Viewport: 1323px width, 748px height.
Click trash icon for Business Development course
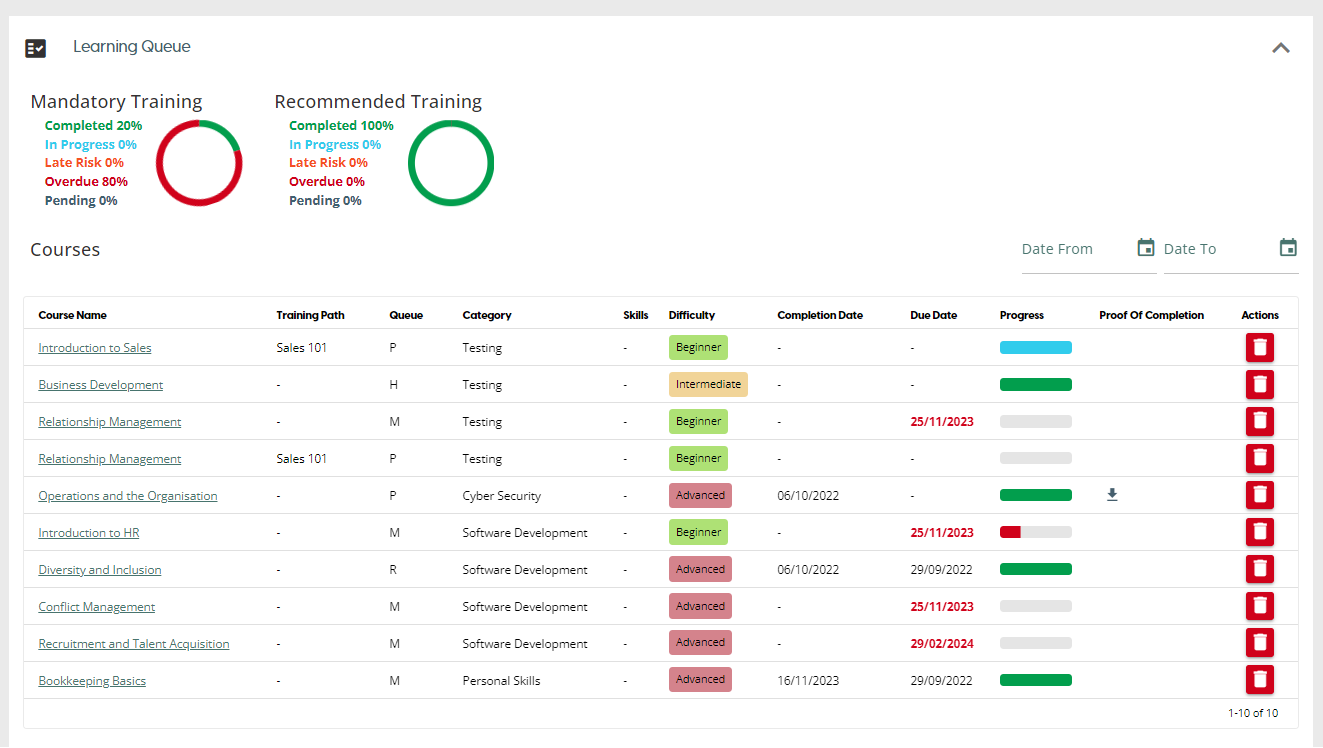(x=1259, y=385)
